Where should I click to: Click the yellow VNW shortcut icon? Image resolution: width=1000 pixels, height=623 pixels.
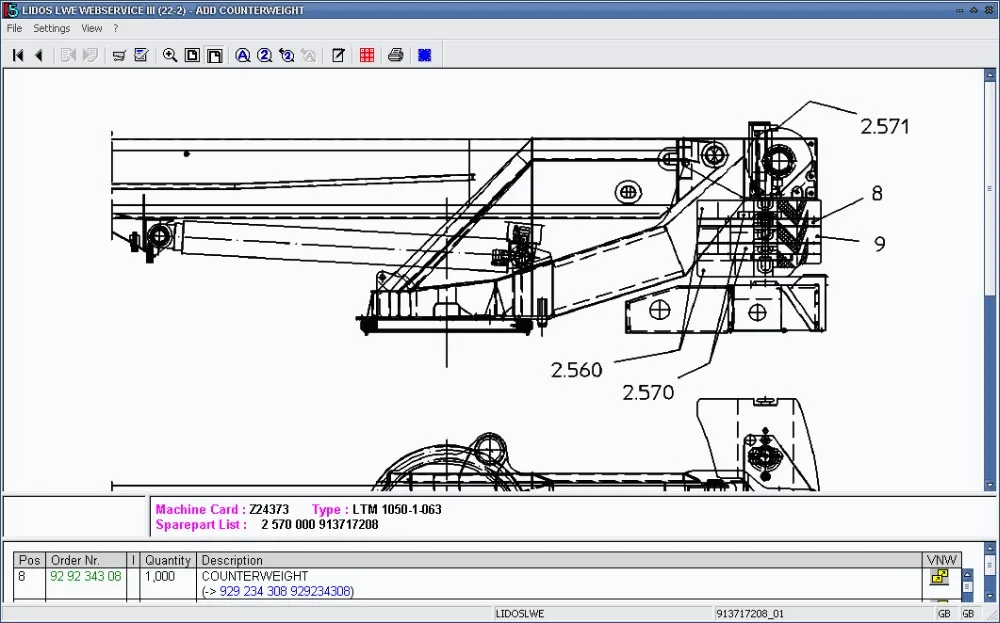point(940,577)
